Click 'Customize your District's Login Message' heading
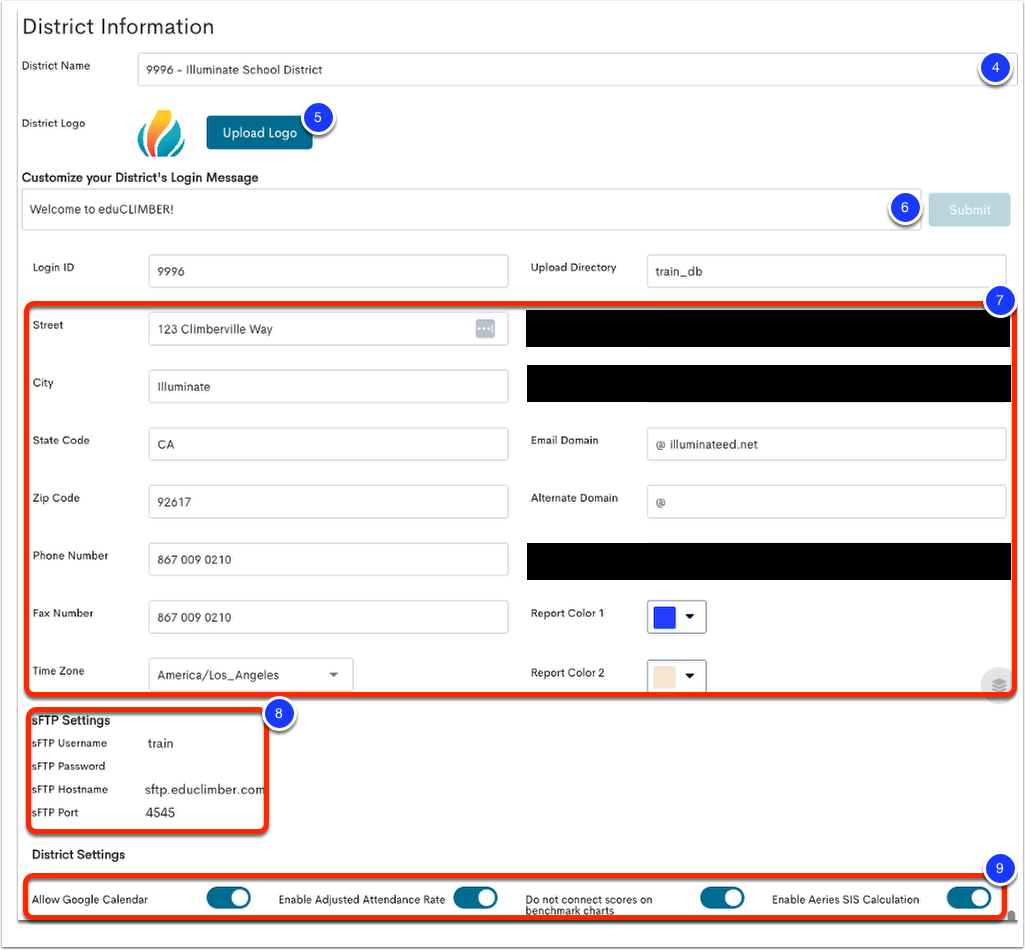The image size is (1025, 950). tap(140, 177)
